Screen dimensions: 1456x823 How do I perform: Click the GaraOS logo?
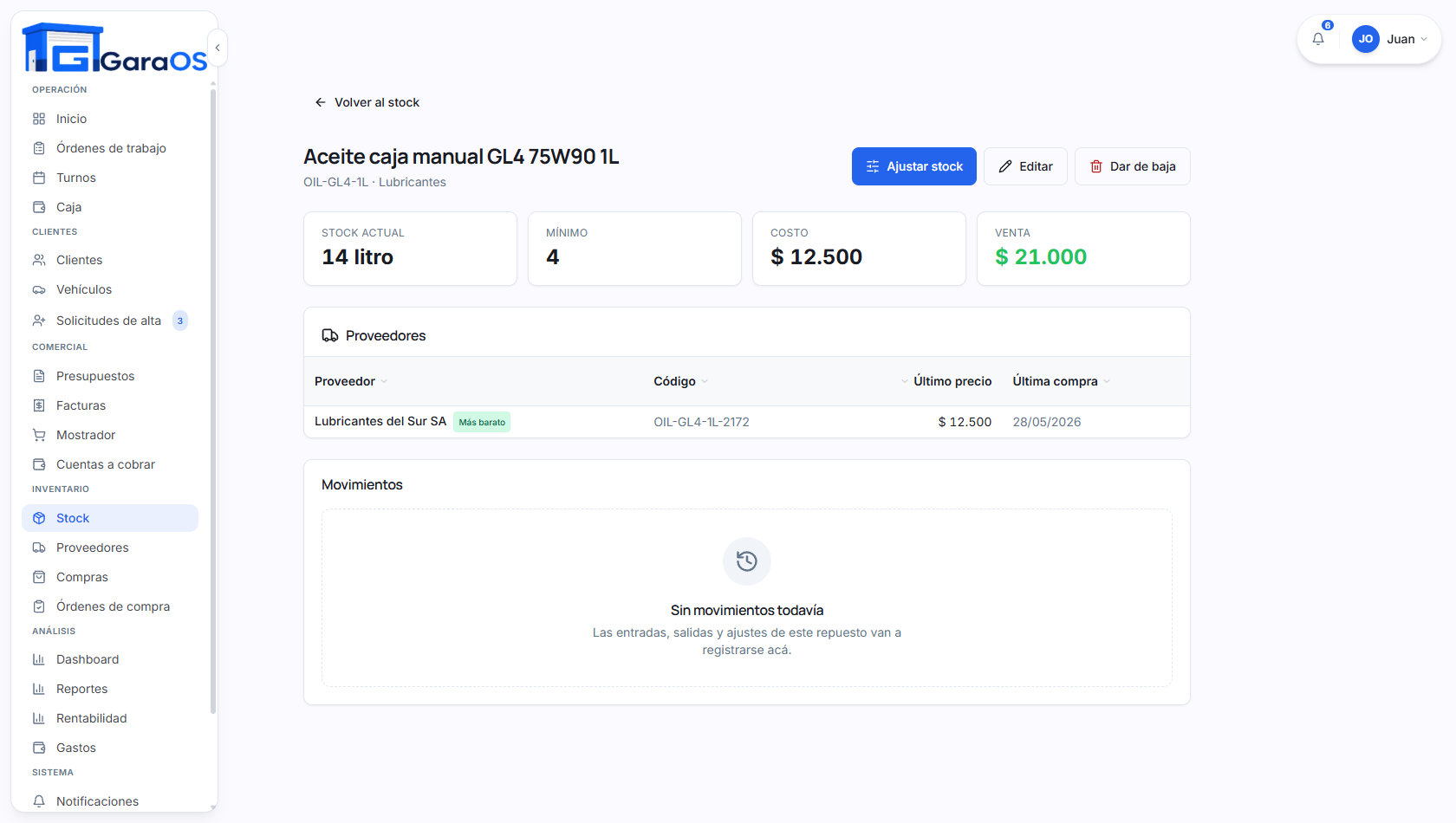tap(114, 49)
